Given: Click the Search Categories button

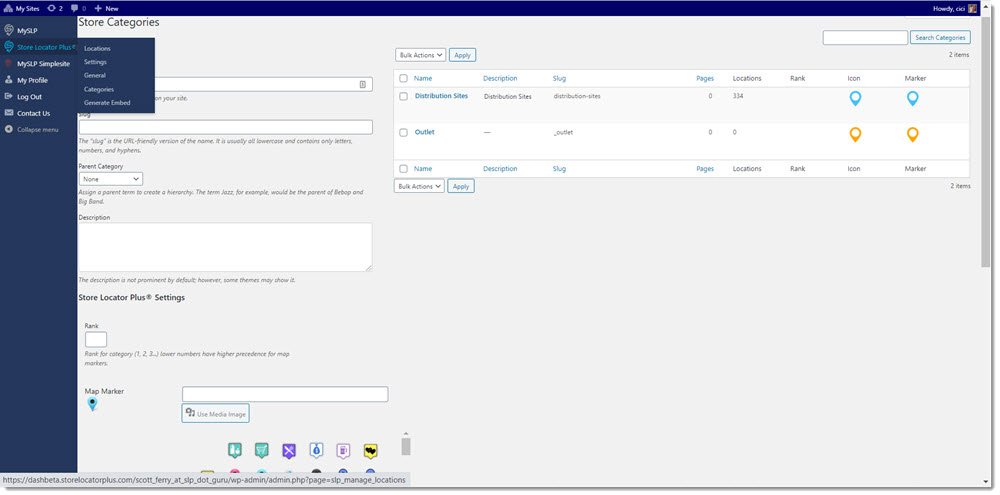Looking at the screenshot, I should [941, 38].
